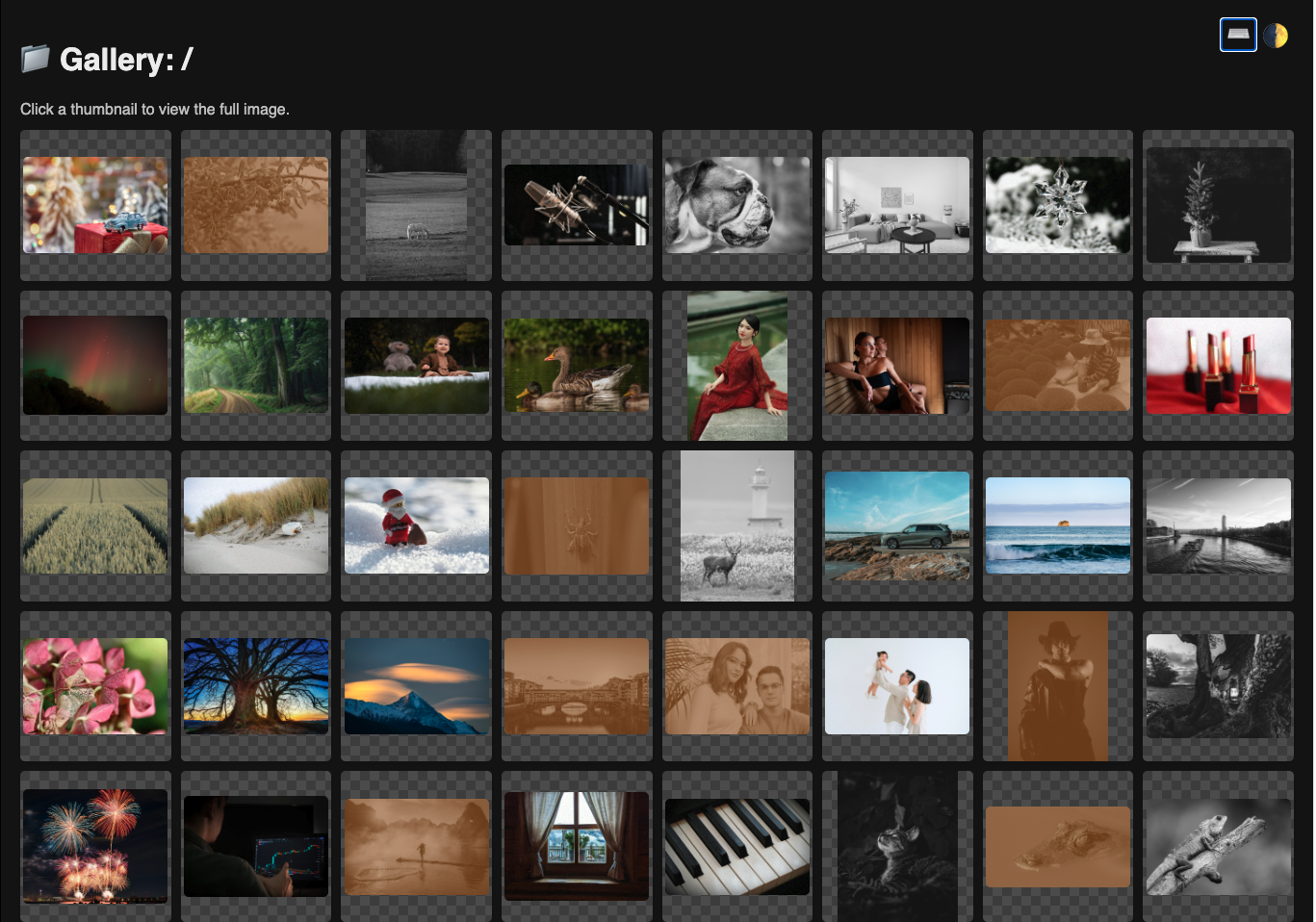View the snowflake macro photo
The width and height of the screenshot is (1316, 922).
1057,205
